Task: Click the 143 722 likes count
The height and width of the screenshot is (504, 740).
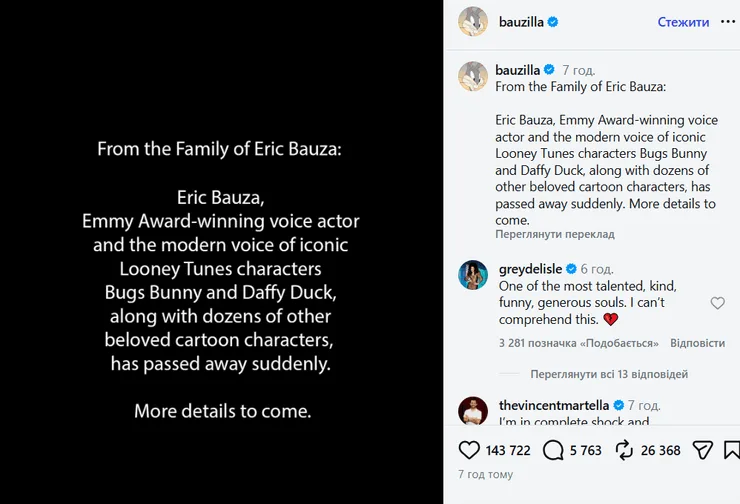Action: [x=508, y=451]
